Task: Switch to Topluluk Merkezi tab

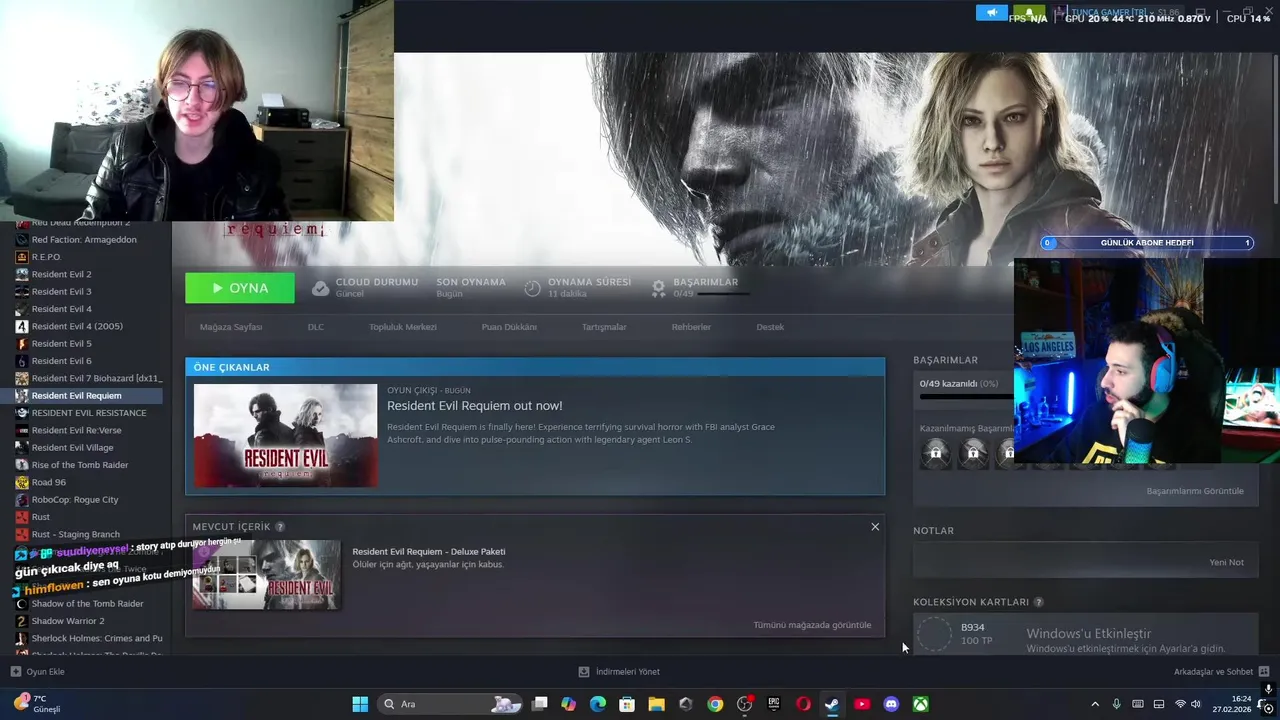Action: 403,327
